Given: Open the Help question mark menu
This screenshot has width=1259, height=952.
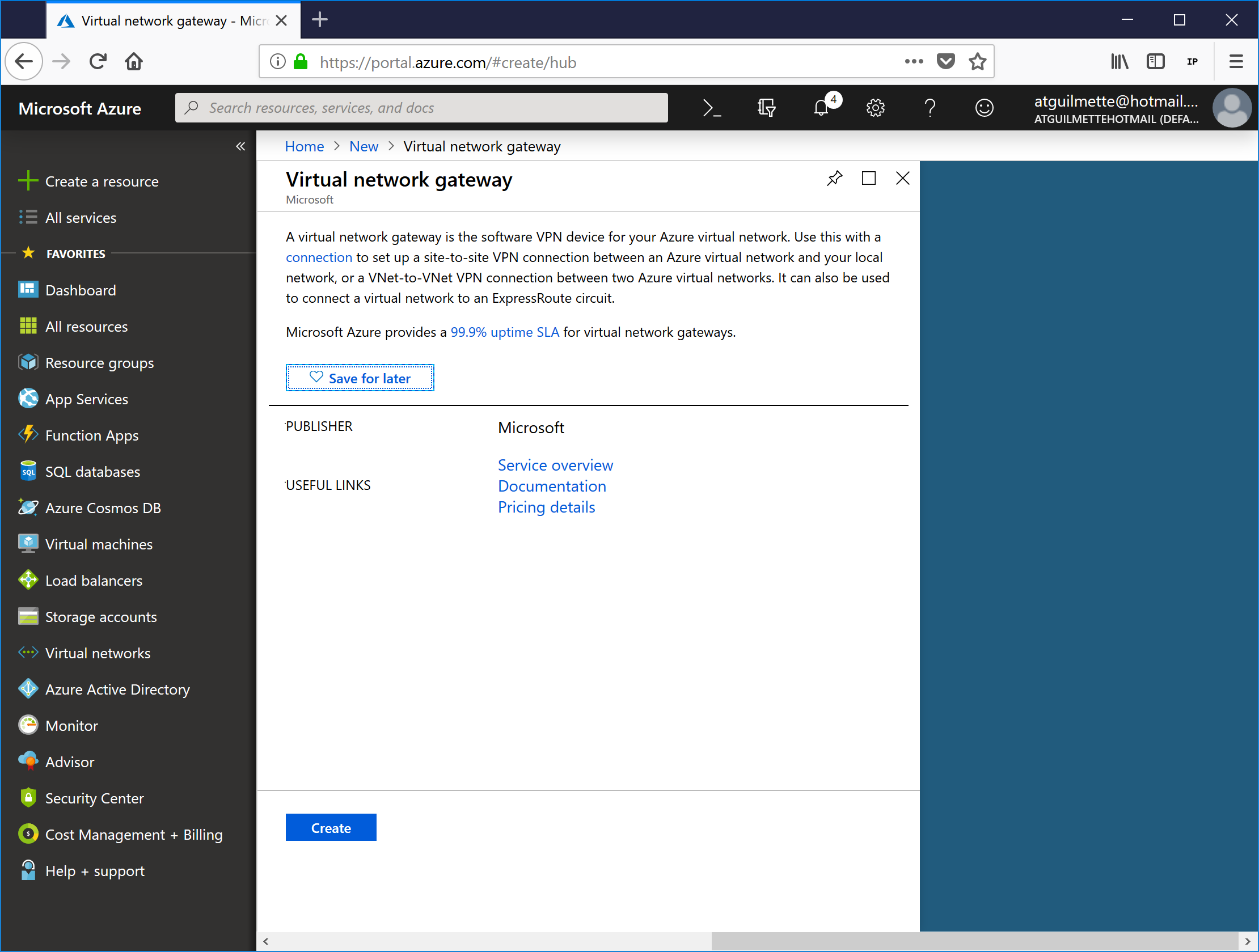Looking at the screenshot, I should click(x=930, y=108).
